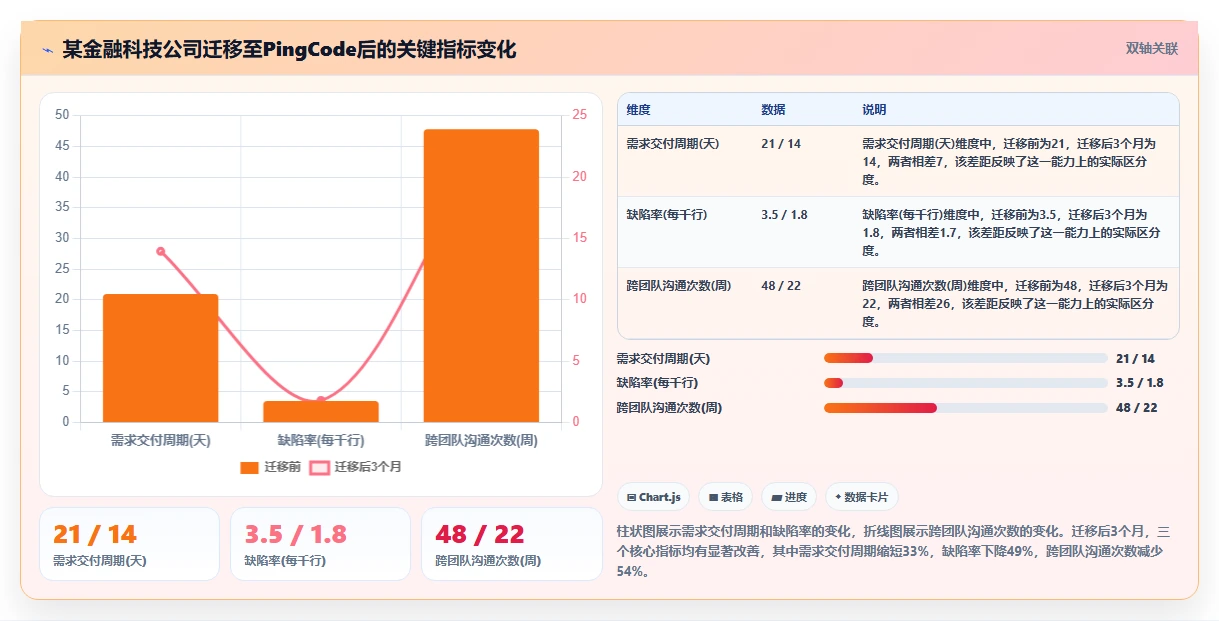1219x621 pixels.
Task: Click the 缺陷率(每千行) x-axis label
Action: point(321,440)
